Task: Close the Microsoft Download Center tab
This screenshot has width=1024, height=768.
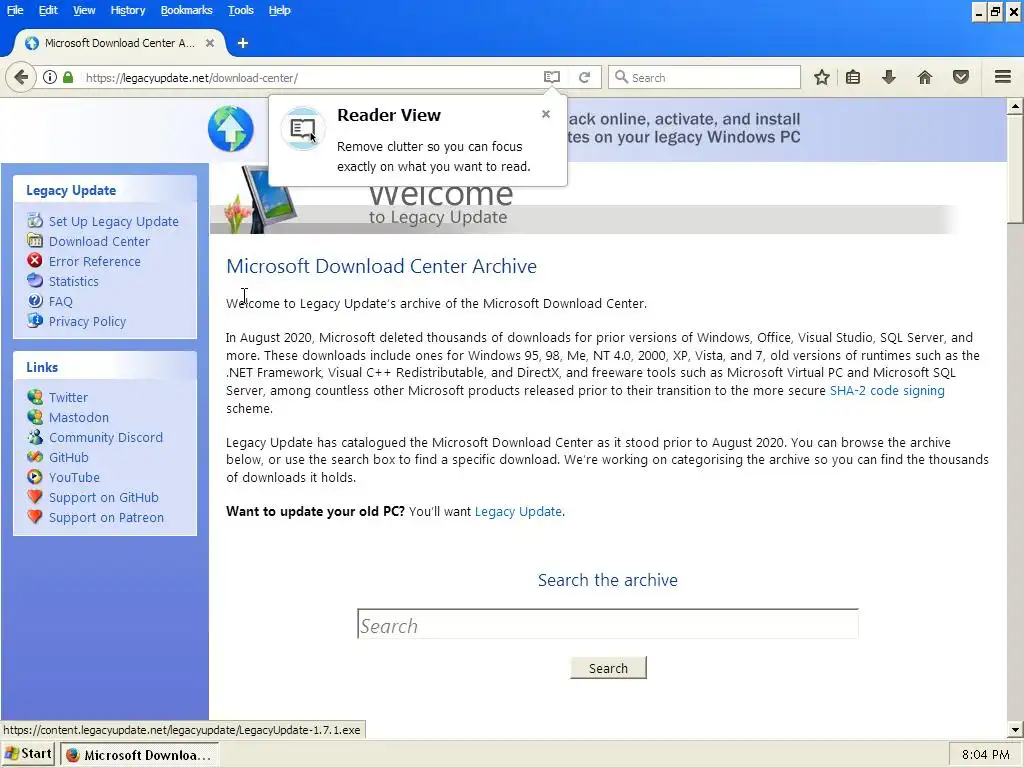Action: [x=210, y=43]
